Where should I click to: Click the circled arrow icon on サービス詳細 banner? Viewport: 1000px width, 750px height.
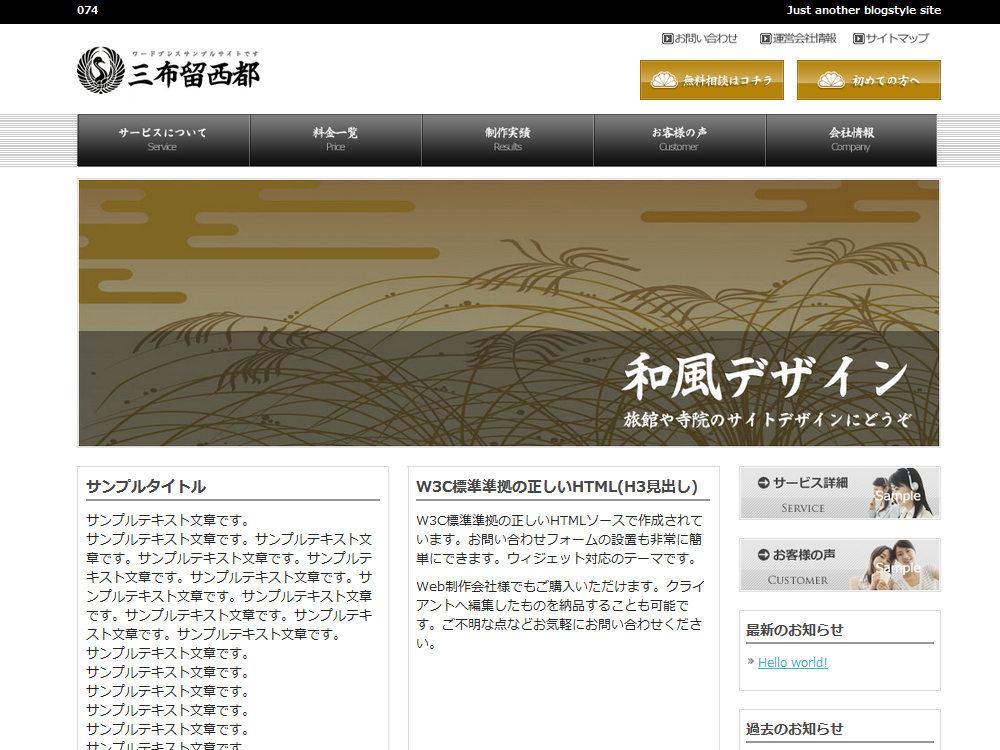(x=763, y=483)
